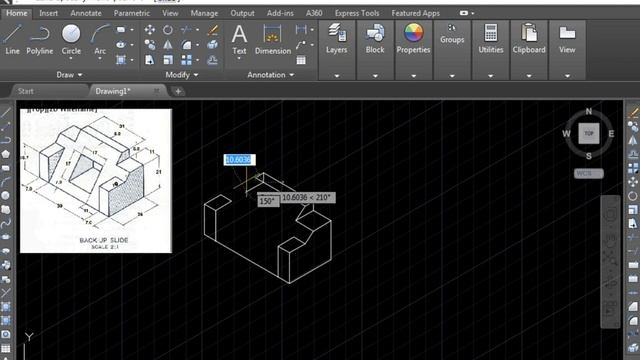This screenshot has height=360, width=640.
Task: Open the Rectangle tool dropdown arrow
Action: (132, 30)
